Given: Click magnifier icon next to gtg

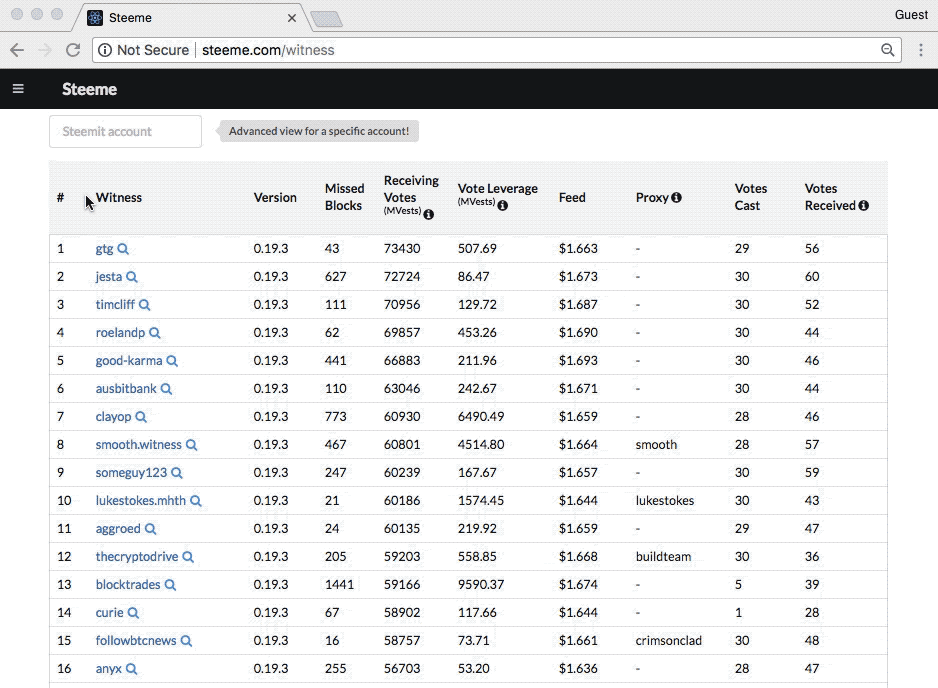Looking at the screenshot, I should click(x=123, y=249).
